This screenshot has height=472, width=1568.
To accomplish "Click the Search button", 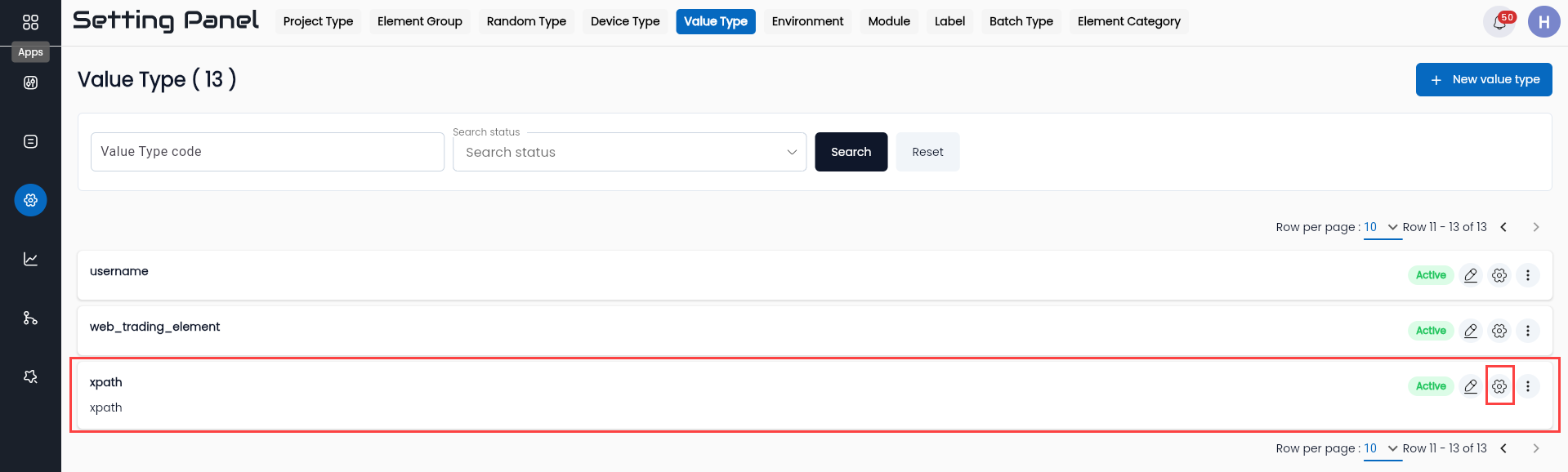I will 851,152.
